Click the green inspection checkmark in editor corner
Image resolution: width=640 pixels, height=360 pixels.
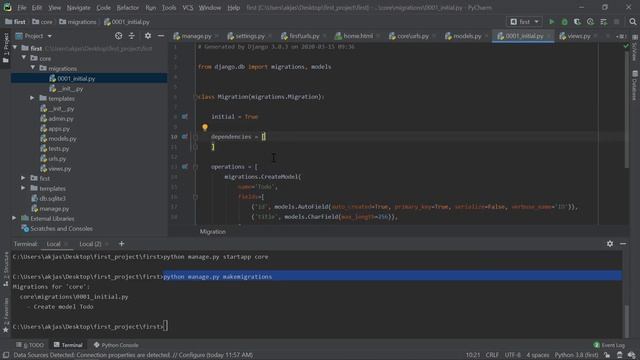(626, 47)
